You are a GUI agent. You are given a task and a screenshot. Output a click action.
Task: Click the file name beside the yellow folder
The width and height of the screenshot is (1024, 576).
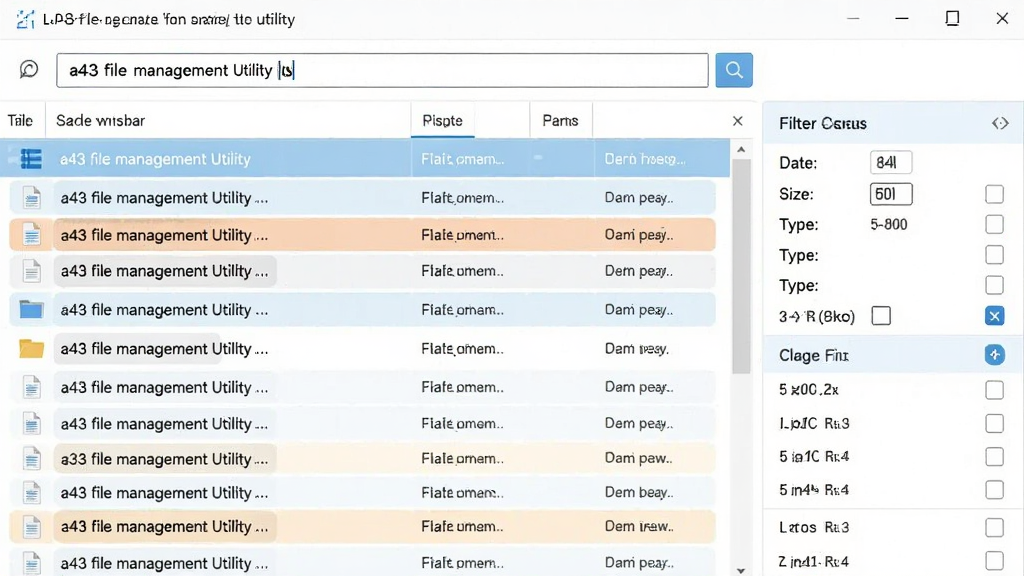tap(164, 349)
